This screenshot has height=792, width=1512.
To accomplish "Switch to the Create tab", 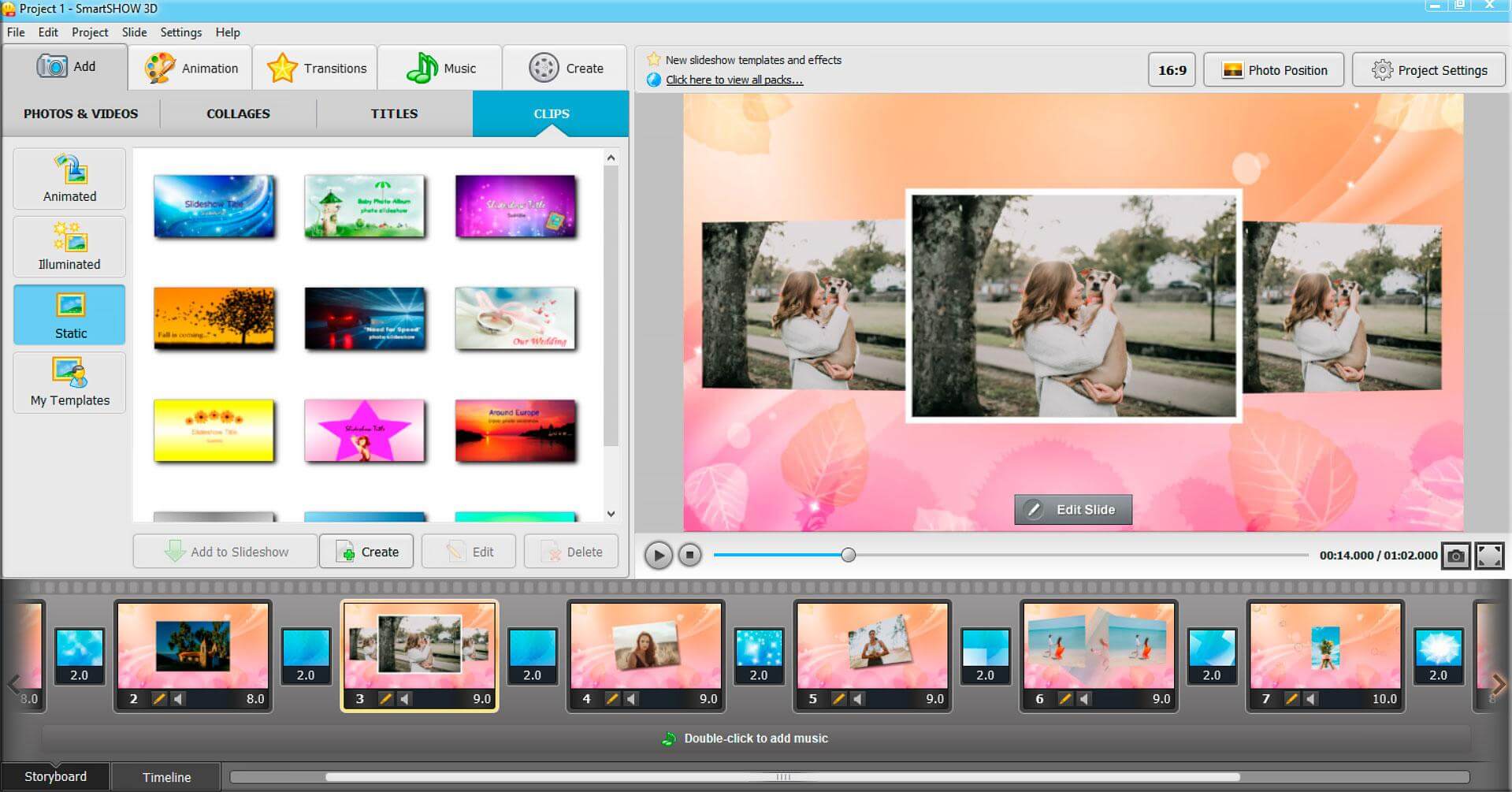I will pos(565,69).
